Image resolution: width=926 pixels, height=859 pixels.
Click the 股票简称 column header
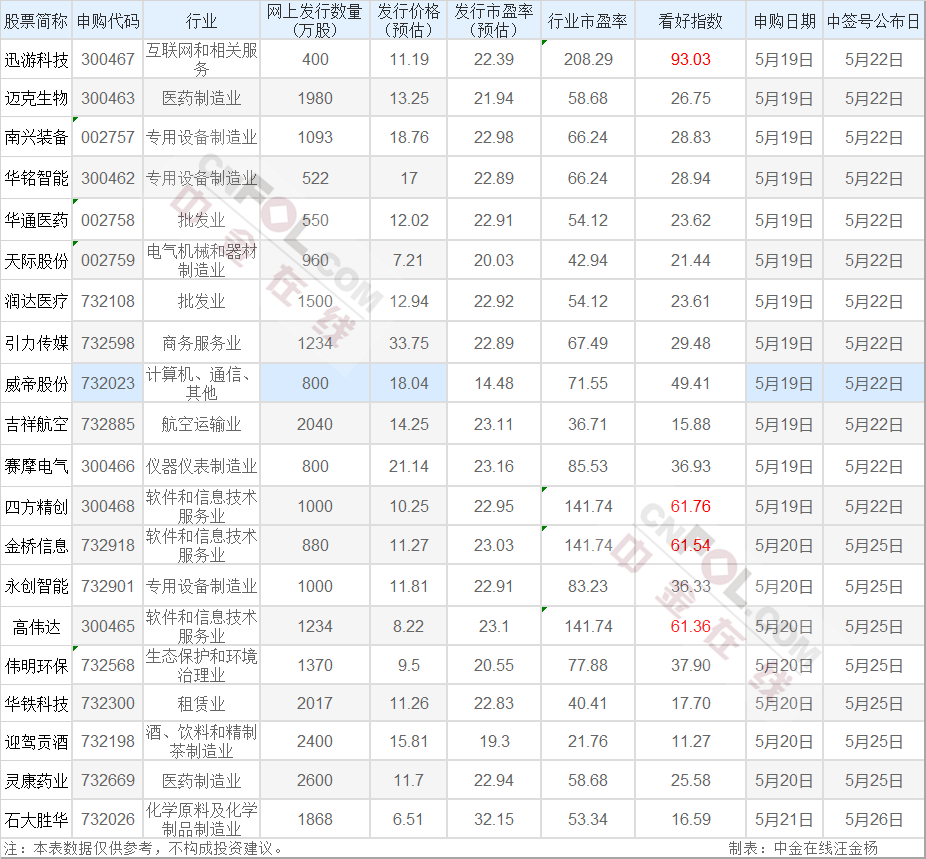tap(36, 22)
